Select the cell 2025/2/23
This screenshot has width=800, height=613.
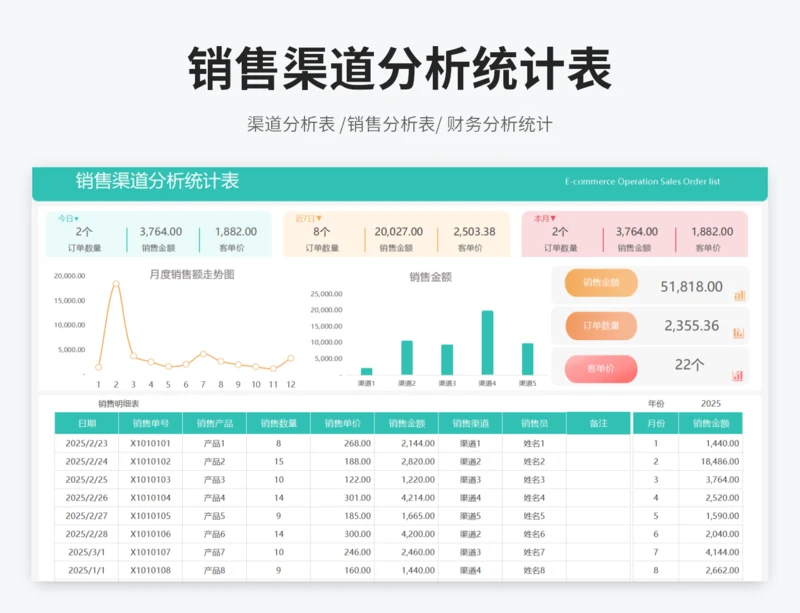87,444
